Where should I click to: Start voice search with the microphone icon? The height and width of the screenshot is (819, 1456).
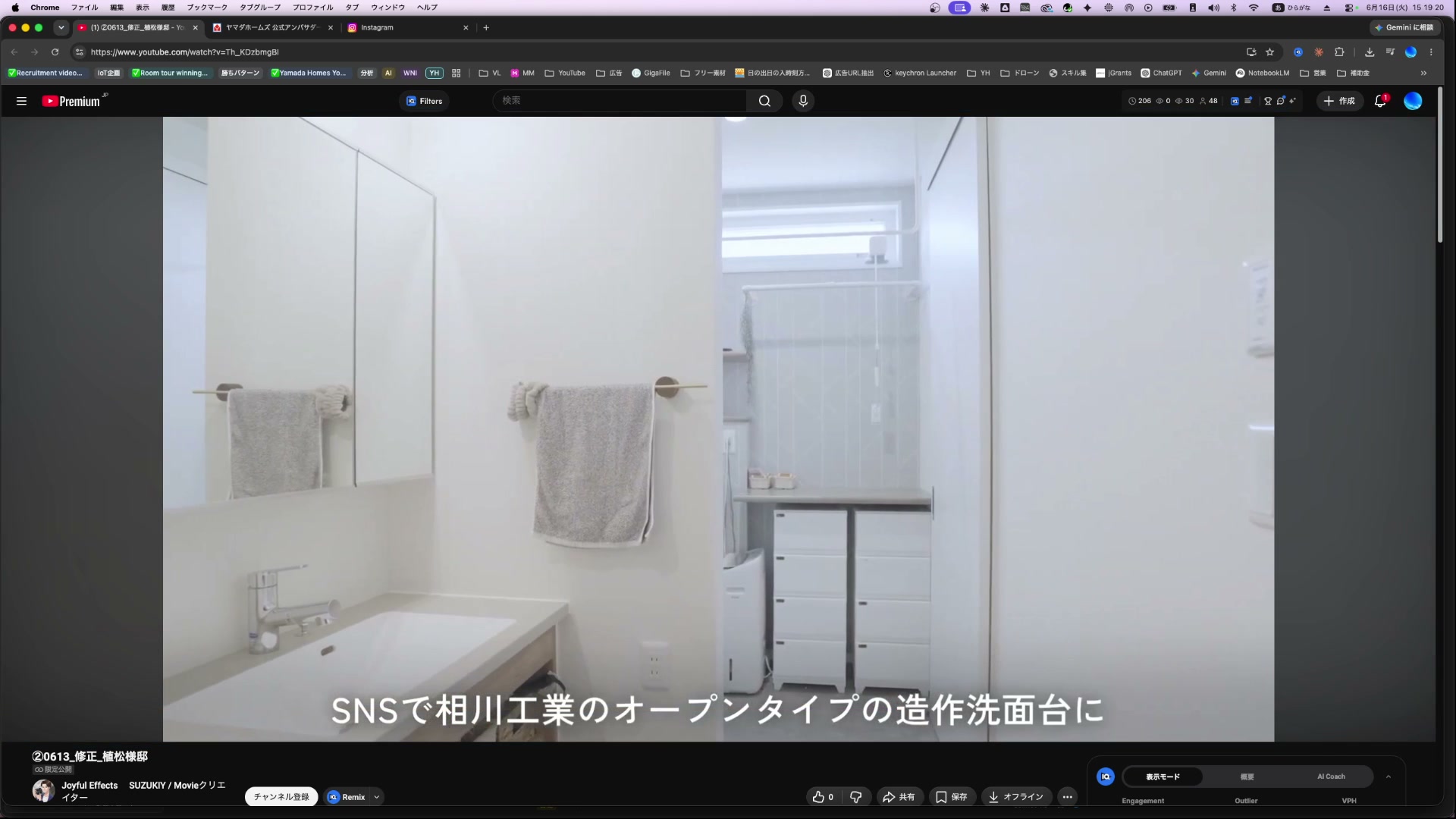tap(803, 101)
